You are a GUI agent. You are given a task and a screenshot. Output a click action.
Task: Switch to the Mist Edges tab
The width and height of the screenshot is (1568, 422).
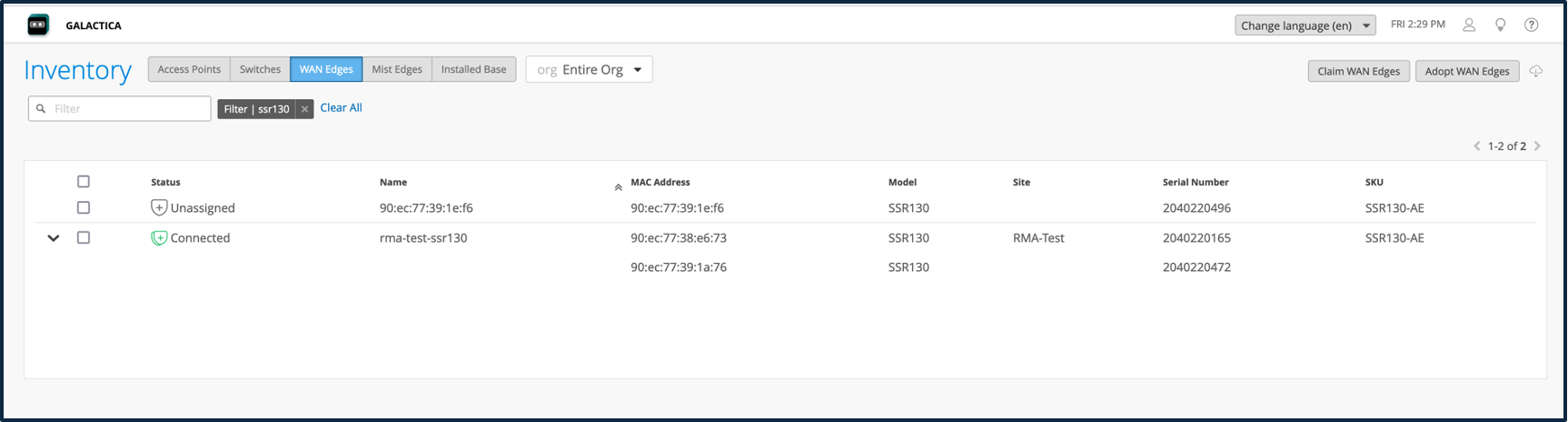[x=397, y=70]
